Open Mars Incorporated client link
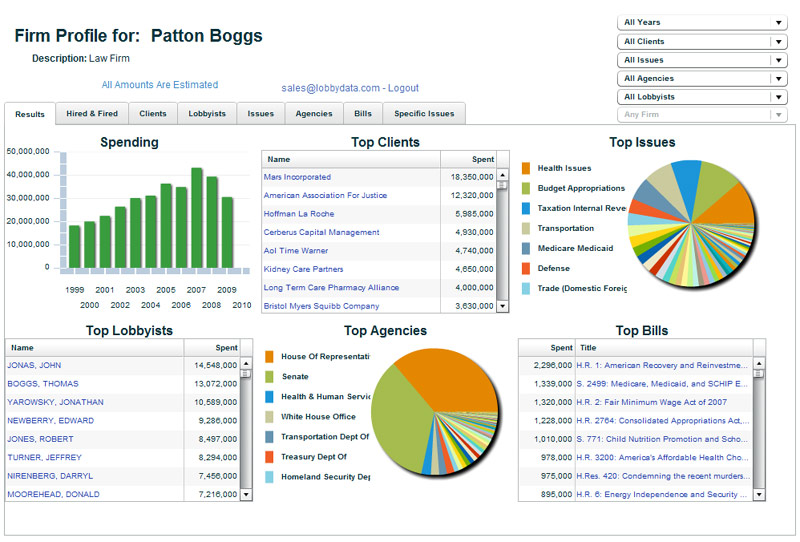Image resolution: width=800 pixels, height=542 pixels. pyautogui.click(x=297, y=177)
